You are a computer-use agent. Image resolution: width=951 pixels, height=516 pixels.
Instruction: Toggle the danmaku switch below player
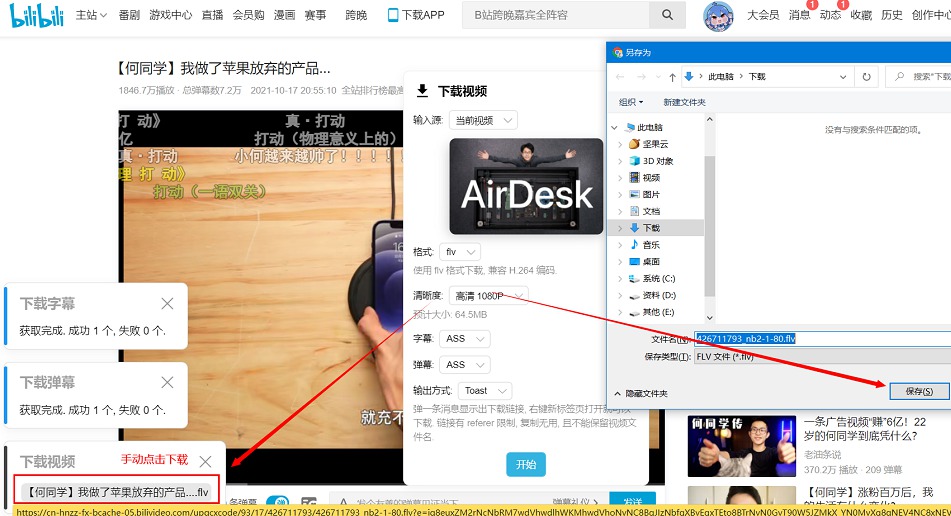click(x=278, y=503)
